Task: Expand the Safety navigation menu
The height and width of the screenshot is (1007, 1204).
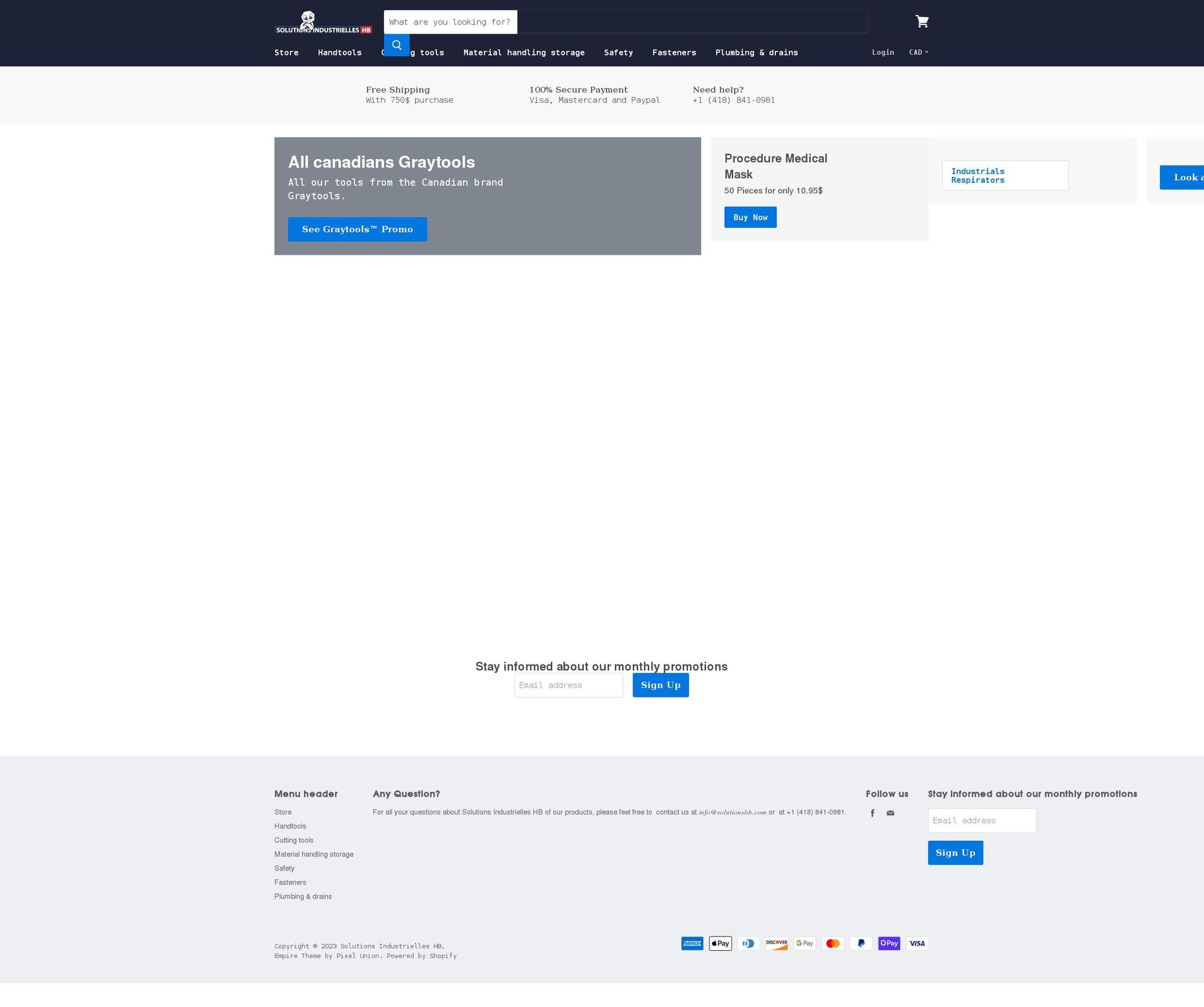Action: [618, 52]
